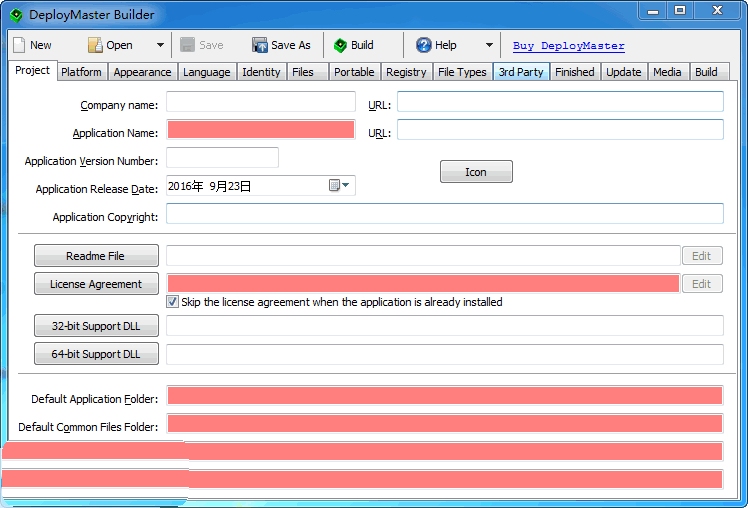Focus the Application Name input field
This screenshot has height=508, width=748.
click(x=261, y=130)
